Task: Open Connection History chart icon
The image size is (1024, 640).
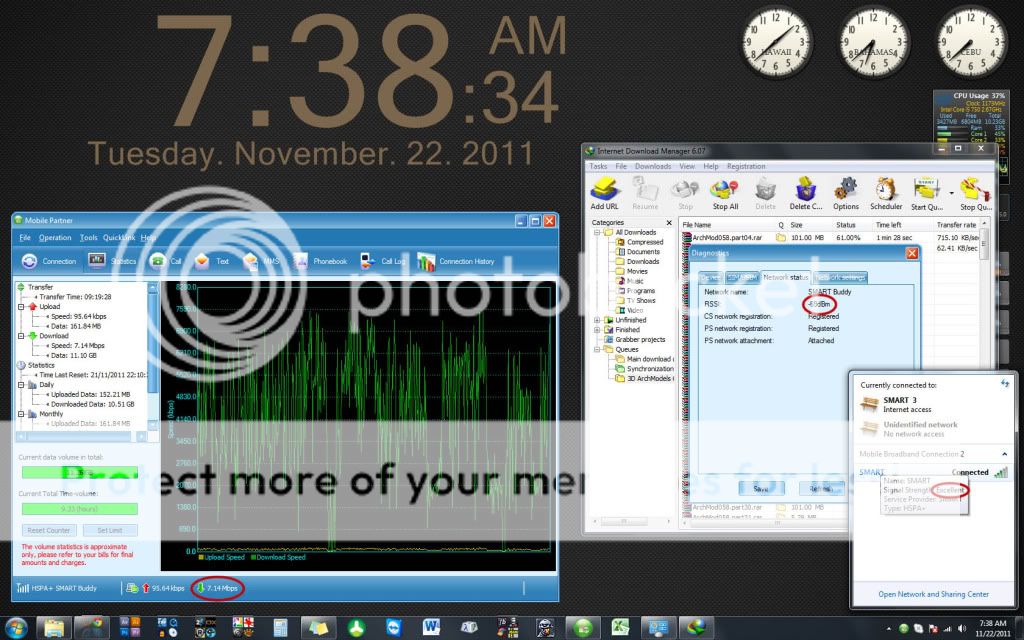Action: pyautogui.click(x=427, y=261)
